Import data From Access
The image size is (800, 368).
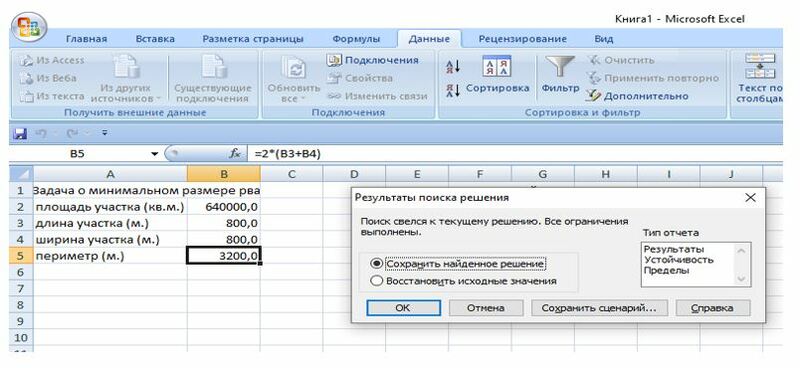point(52,60)
